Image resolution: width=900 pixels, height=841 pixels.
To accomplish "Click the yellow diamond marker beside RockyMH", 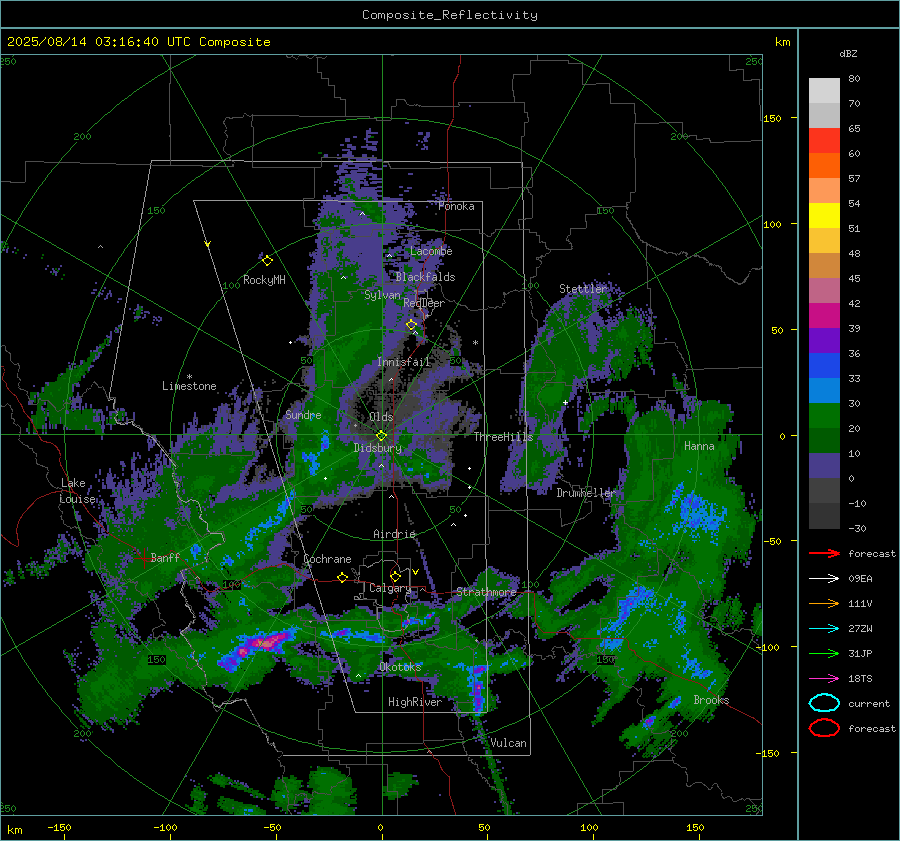I will point(267,261).
